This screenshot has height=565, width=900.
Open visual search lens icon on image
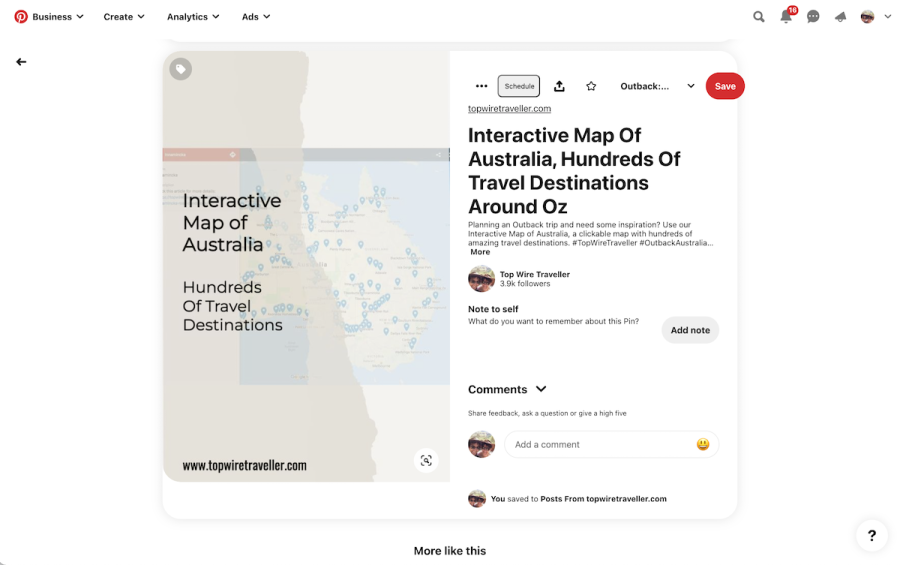point(426,460)
